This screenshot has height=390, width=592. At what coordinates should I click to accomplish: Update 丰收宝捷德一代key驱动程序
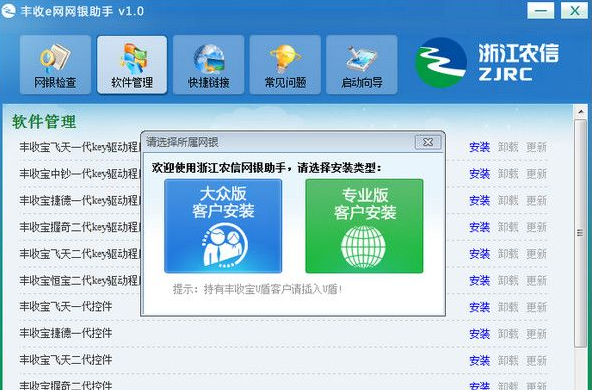[536, 200]
